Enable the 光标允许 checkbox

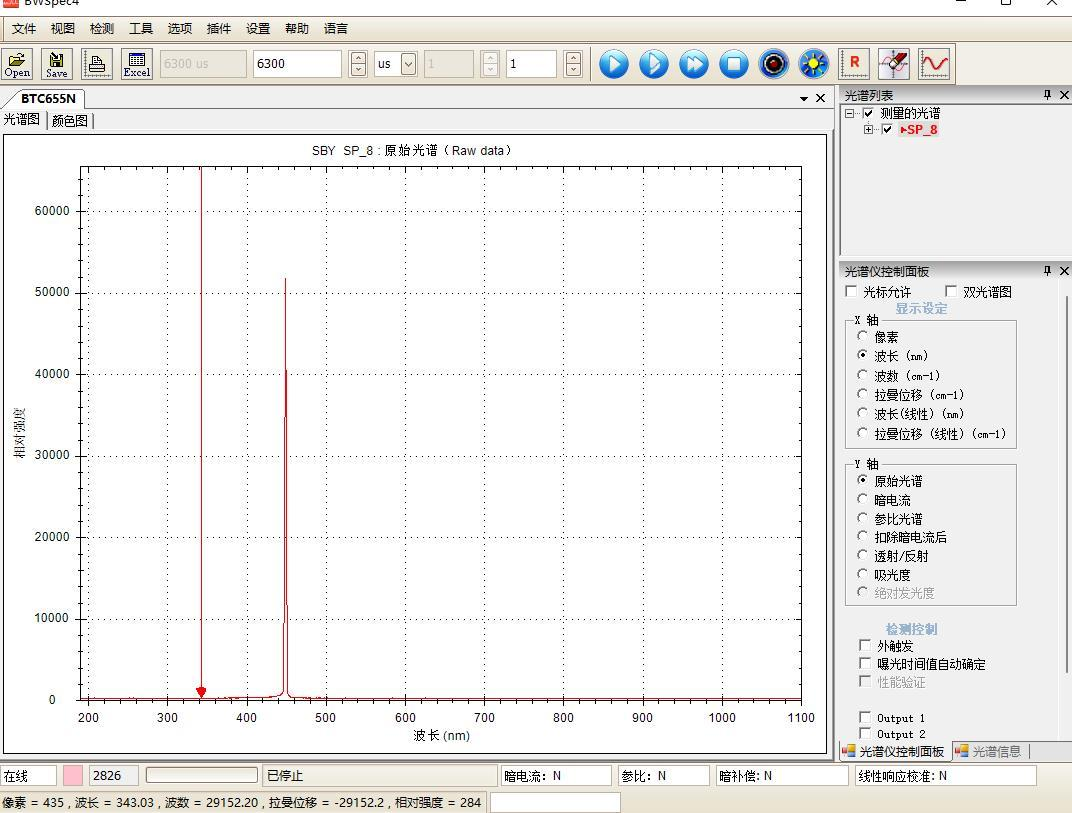[852, 292]
